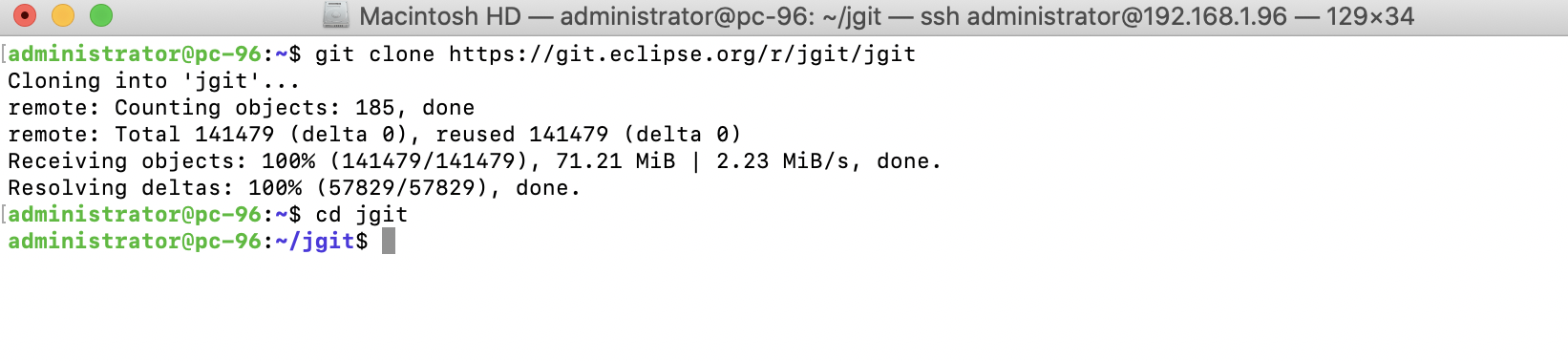Click the bracket mark beside the 'cd jgit' prompt

[x=4, y=215]
